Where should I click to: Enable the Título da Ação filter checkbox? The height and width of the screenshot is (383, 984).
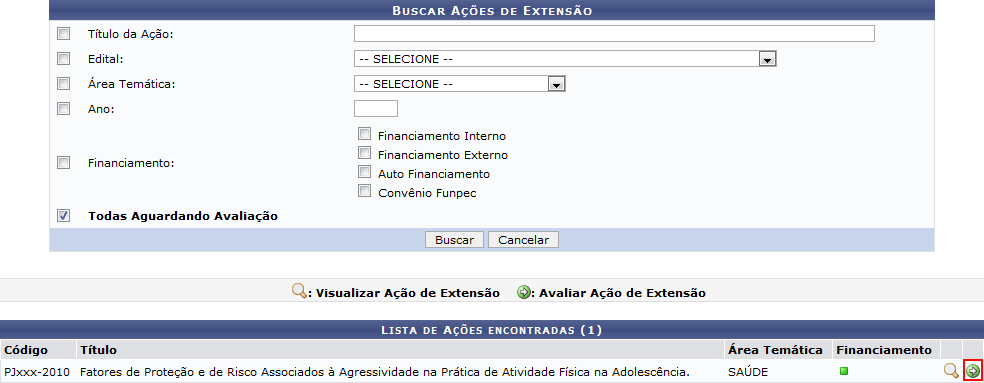[x=63, y=33]
